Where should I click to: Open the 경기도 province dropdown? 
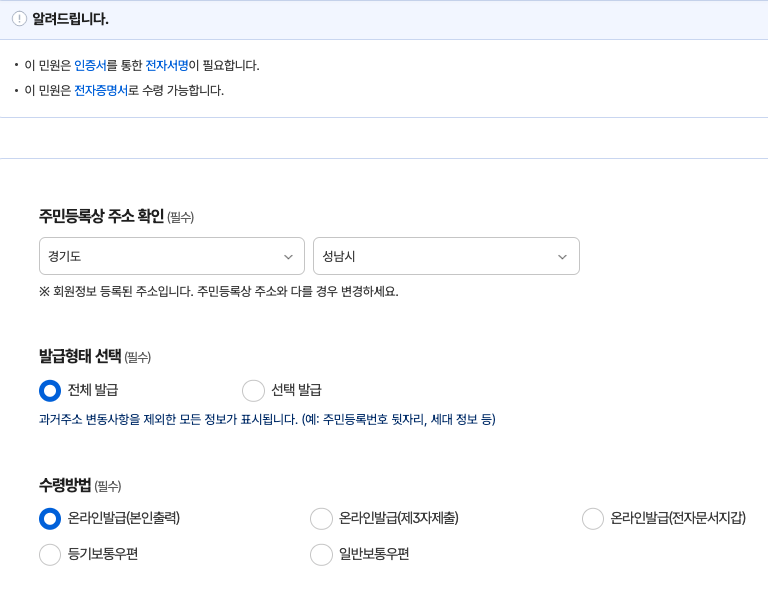172,256
